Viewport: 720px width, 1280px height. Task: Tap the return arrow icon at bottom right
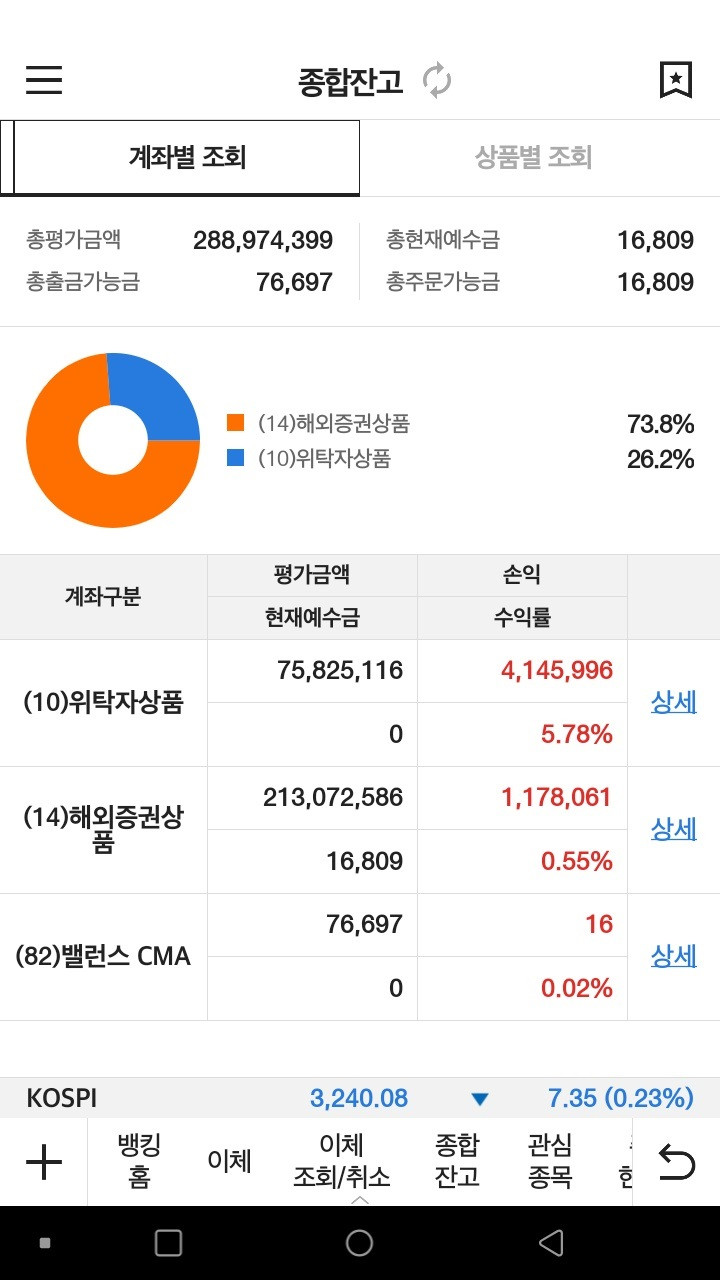pyautogui.click(x=676, y=1162)
